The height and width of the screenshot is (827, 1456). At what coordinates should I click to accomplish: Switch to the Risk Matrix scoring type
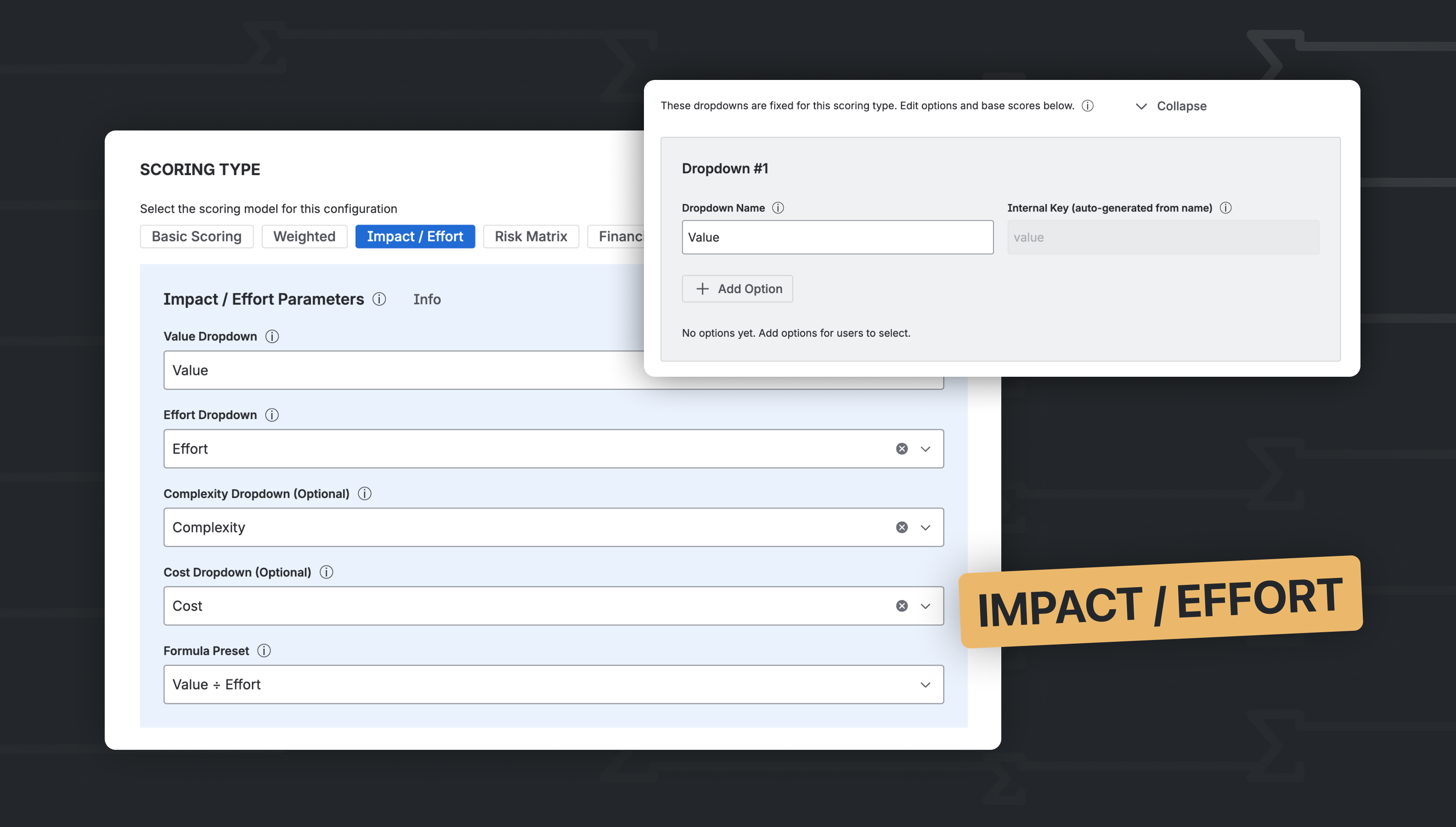[531, 236]
